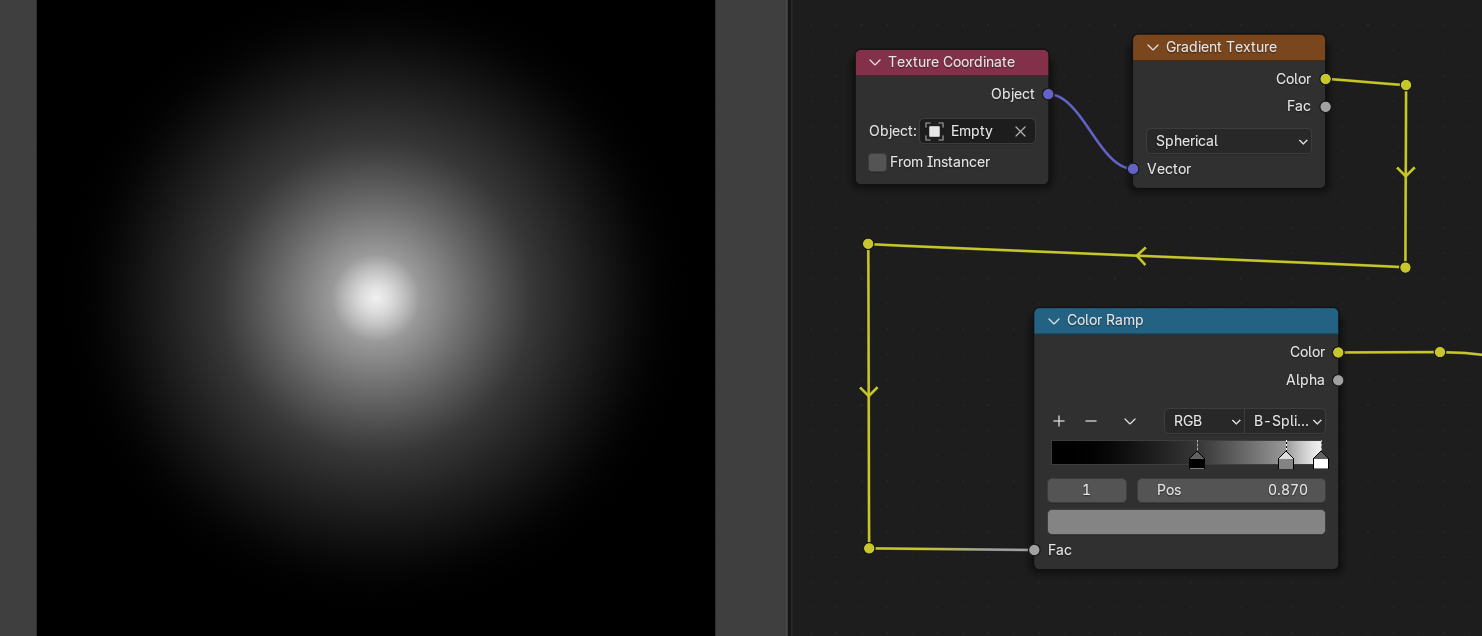Image resolution: width=1482 pixels, height=636 pixels.
Task: Click the plus icon to add a color stop
Action: 1059,421
